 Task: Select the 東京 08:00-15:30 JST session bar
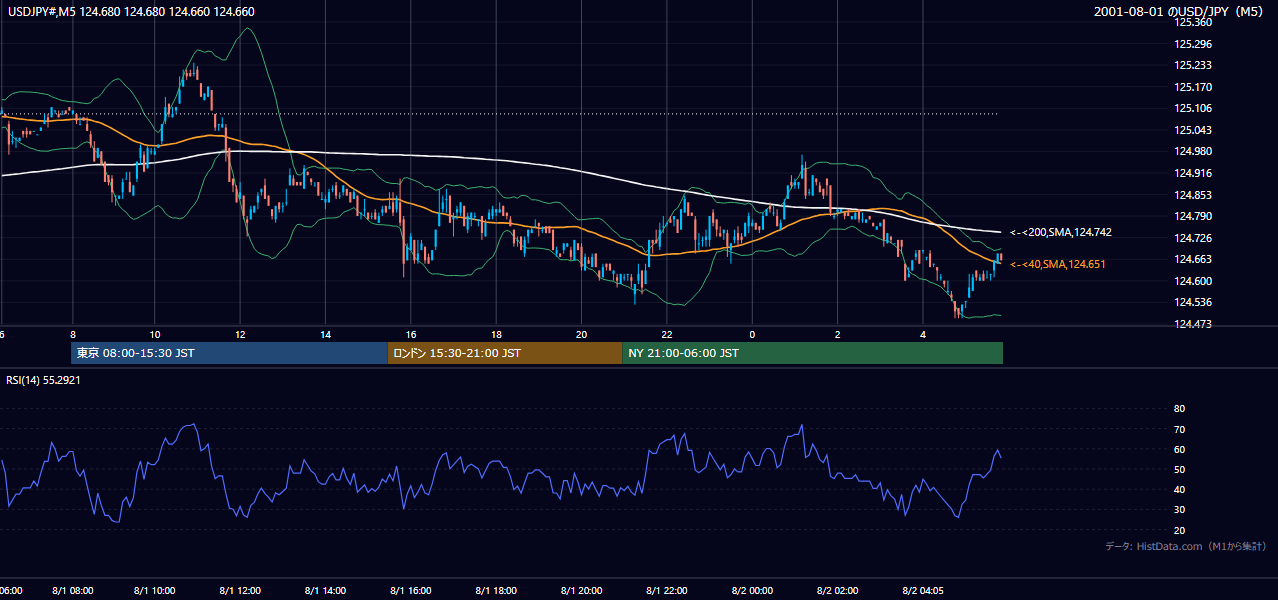229,353
